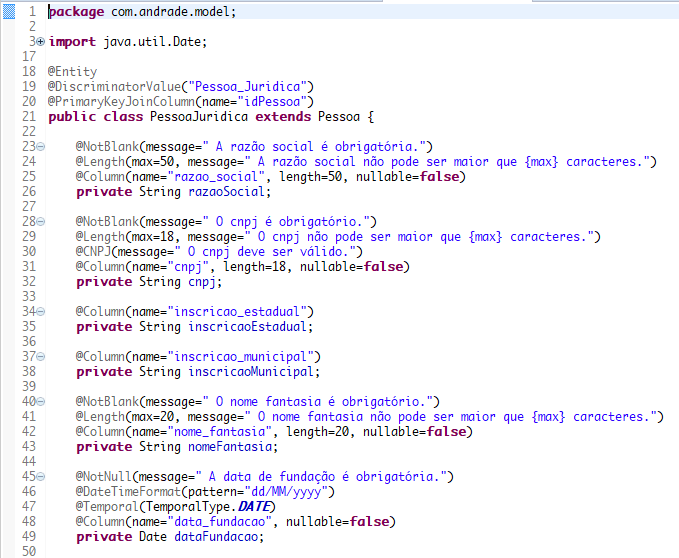
Task: Collapse the fold marker at line 34
Action: (40, 312)
